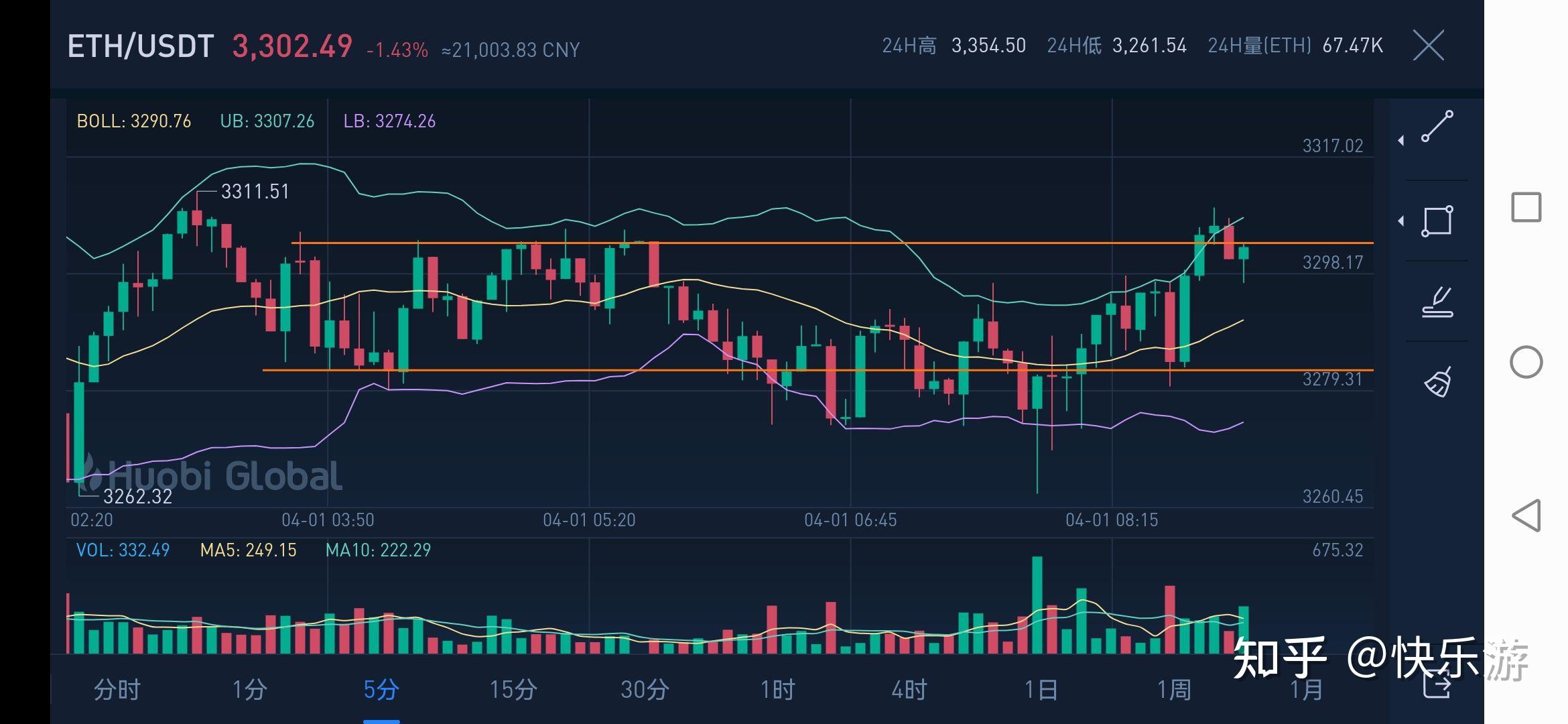1568x724 pixels.
Task: Toggle the MA5 volume average label
Action: (x=248, y=550)
